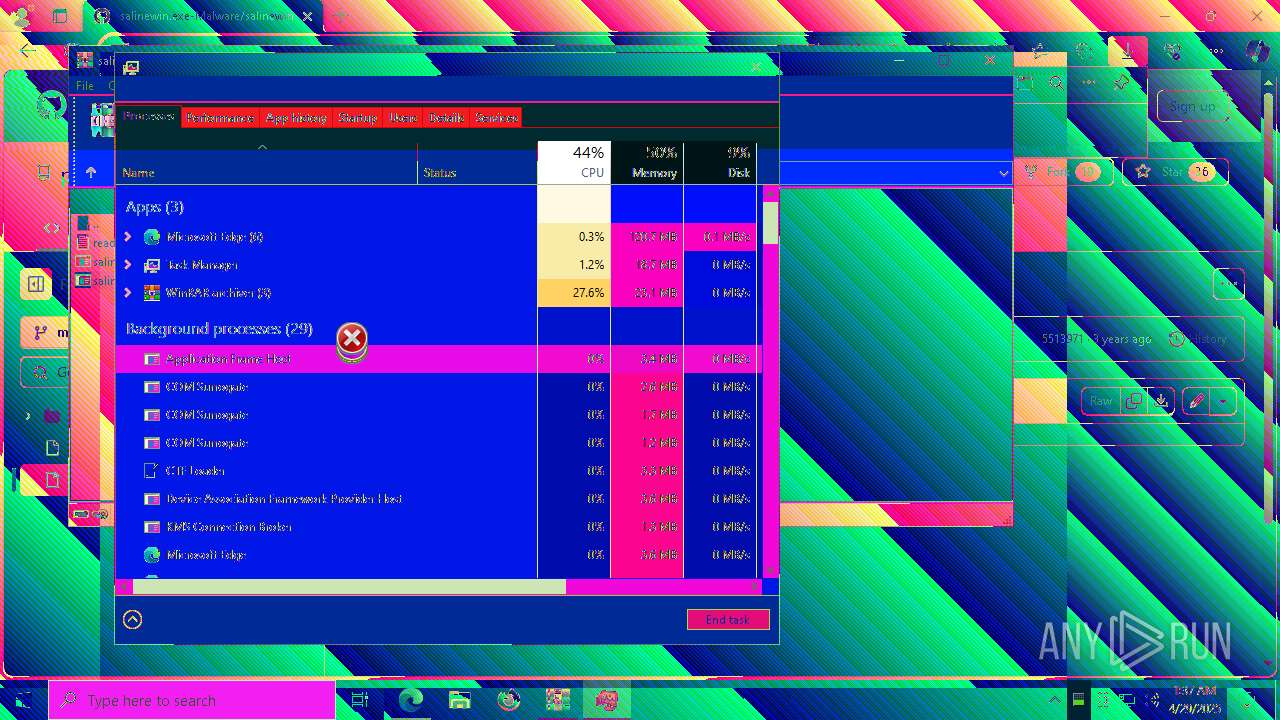Sort processes by Disk usage

[720, 163]
